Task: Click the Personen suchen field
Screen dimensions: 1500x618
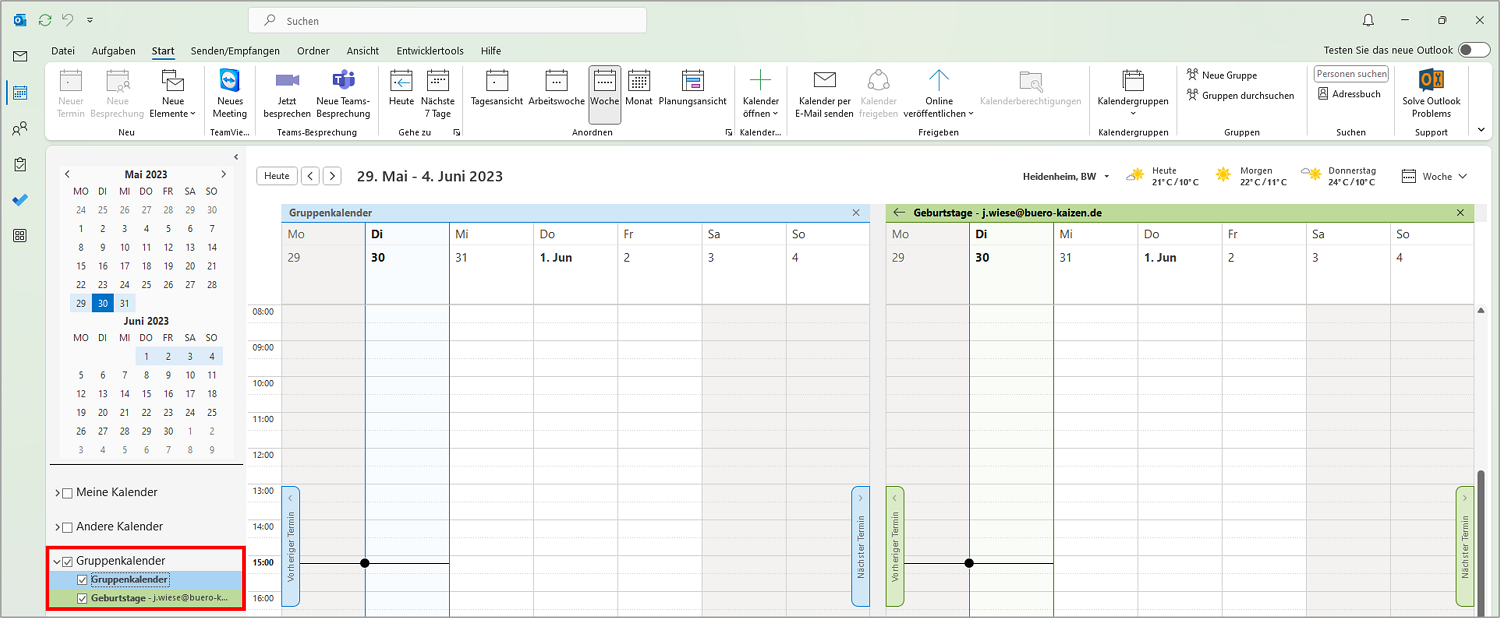Action: tap(1351, 74)
